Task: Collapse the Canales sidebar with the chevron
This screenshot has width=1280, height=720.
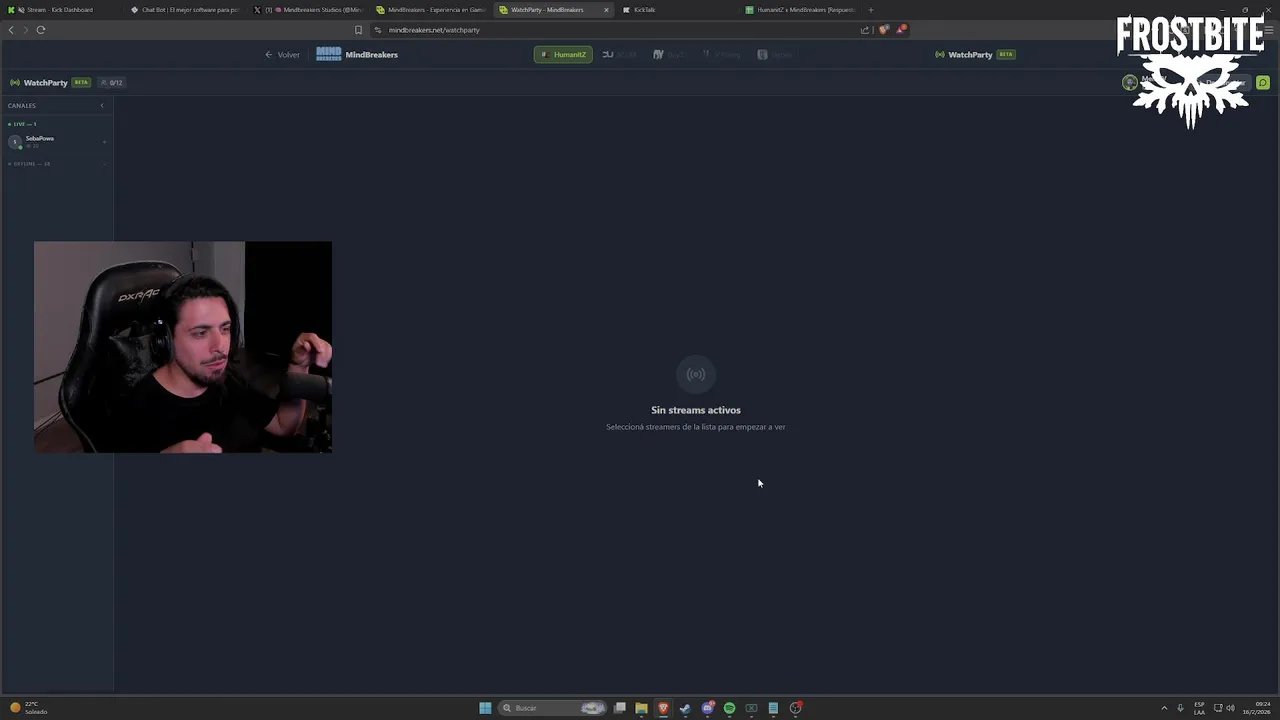Action: (101, 106)
